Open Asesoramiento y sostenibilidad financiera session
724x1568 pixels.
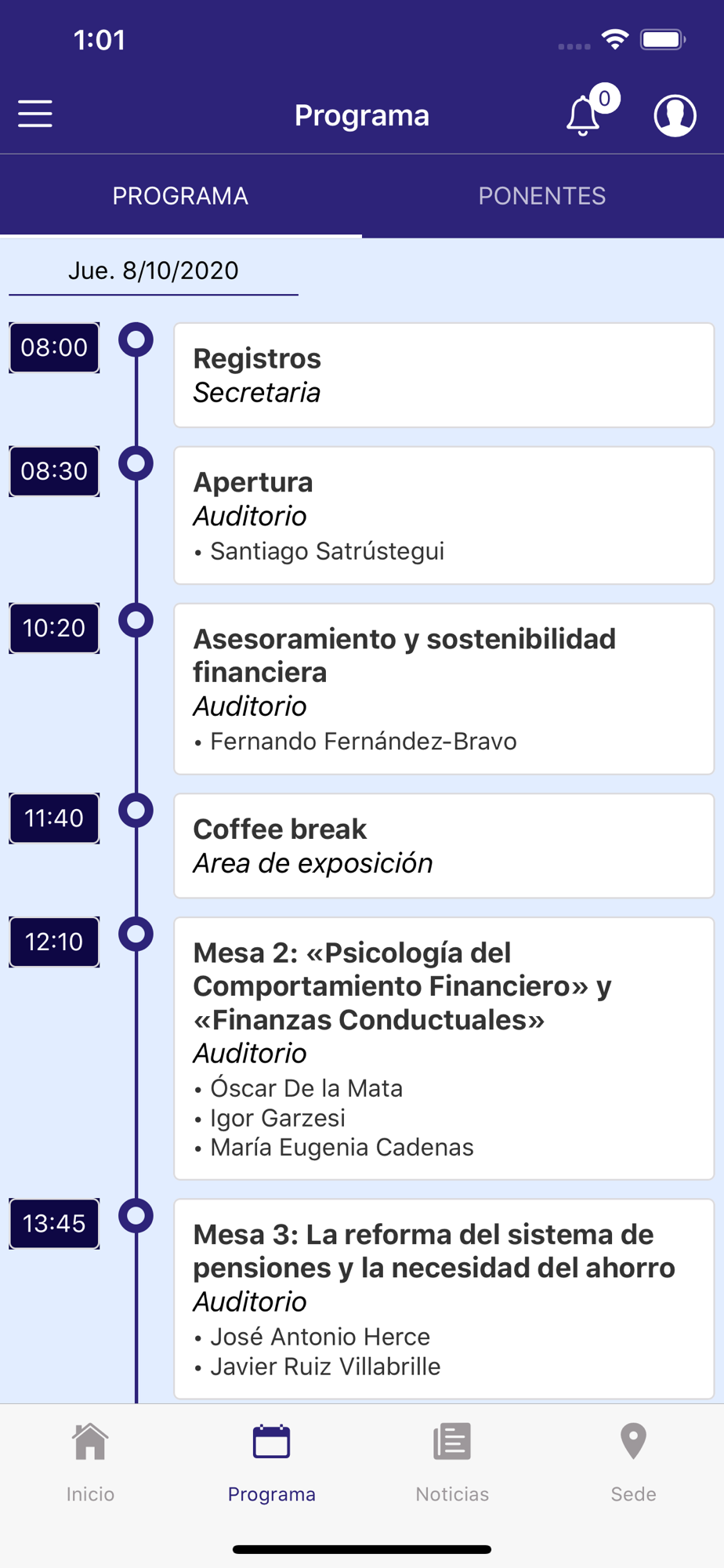click(x=444, y=689)
